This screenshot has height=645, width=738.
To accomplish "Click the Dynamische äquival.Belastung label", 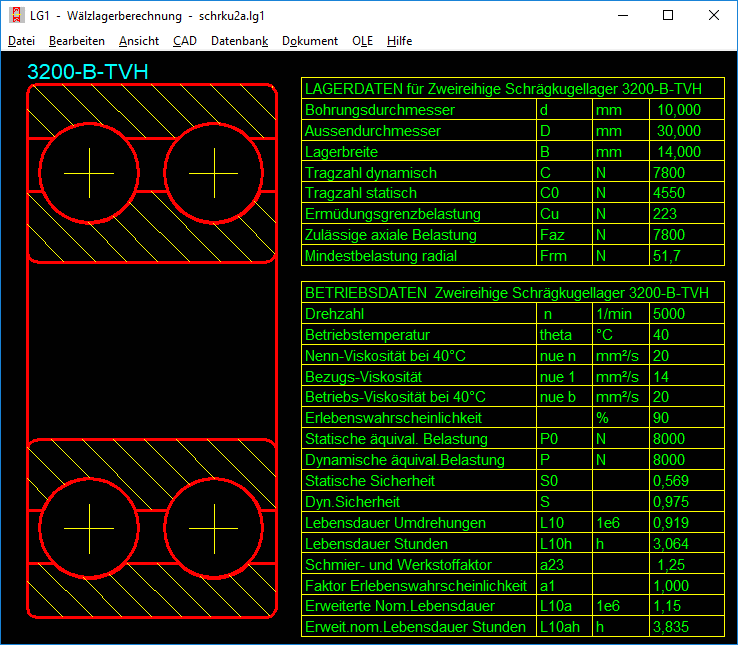I will (x=404, y=460).
